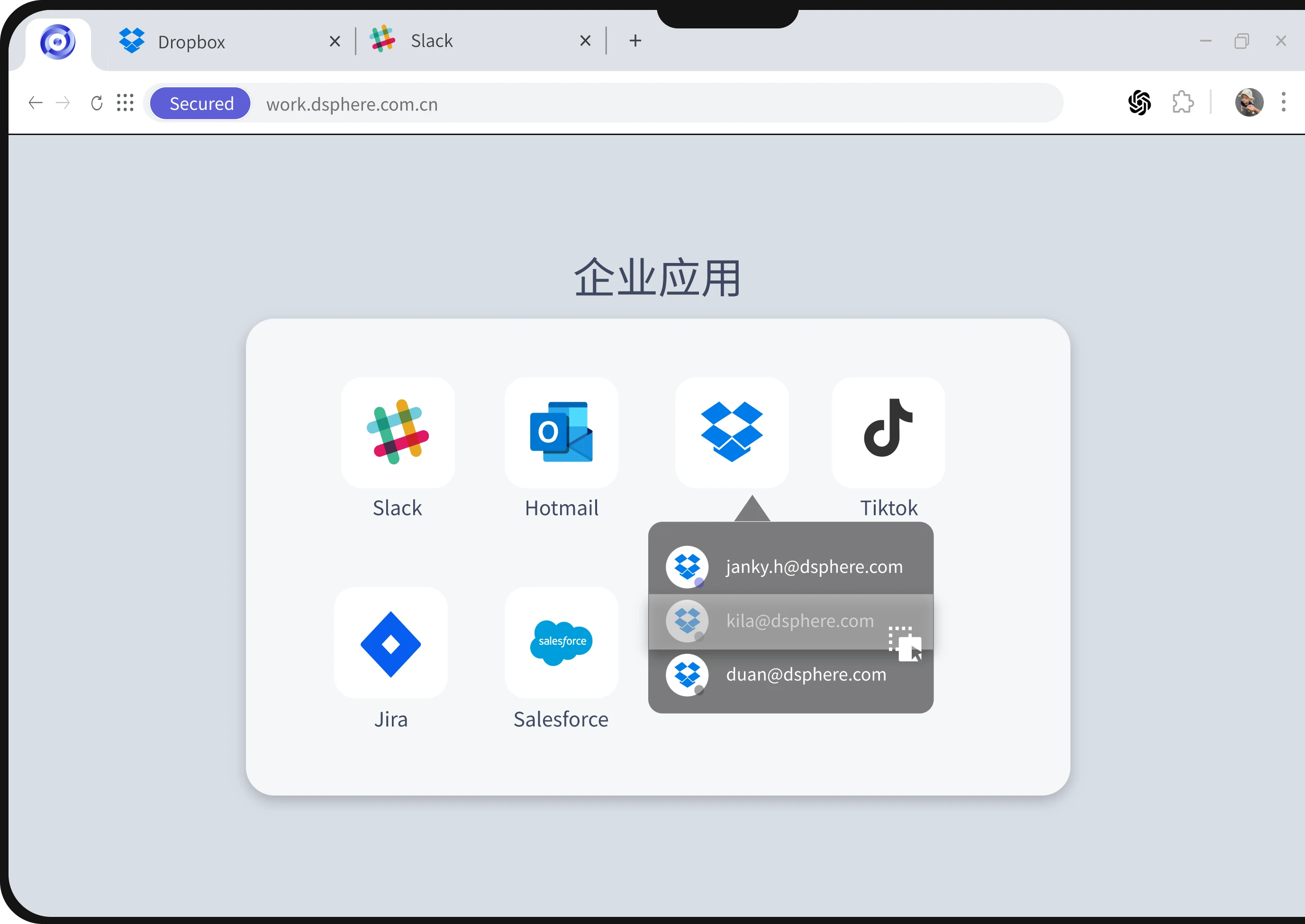This screenshot has height=924, width=1305.
Task: Open a new tab with plus button
Action: point(635,41)
